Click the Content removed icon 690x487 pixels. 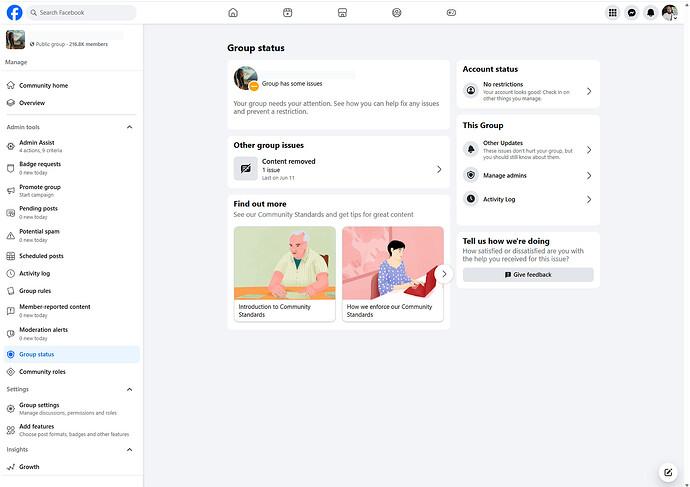246,168
